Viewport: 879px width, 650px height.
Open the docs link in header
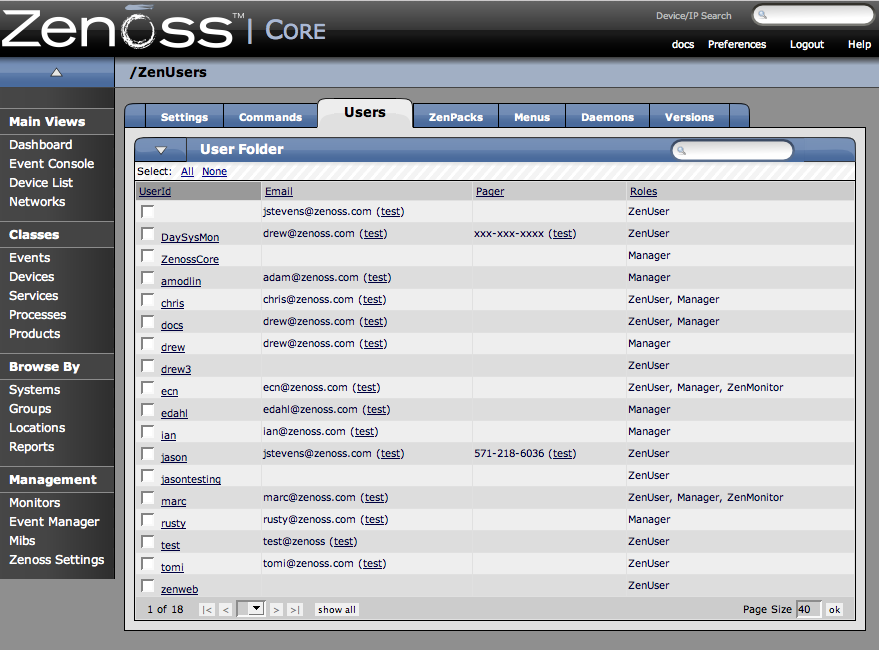683,44
